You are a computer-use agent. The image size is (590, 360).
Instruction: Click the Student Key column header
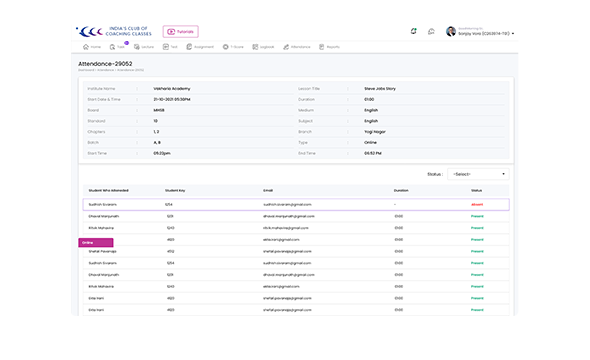tap(175, 190)
